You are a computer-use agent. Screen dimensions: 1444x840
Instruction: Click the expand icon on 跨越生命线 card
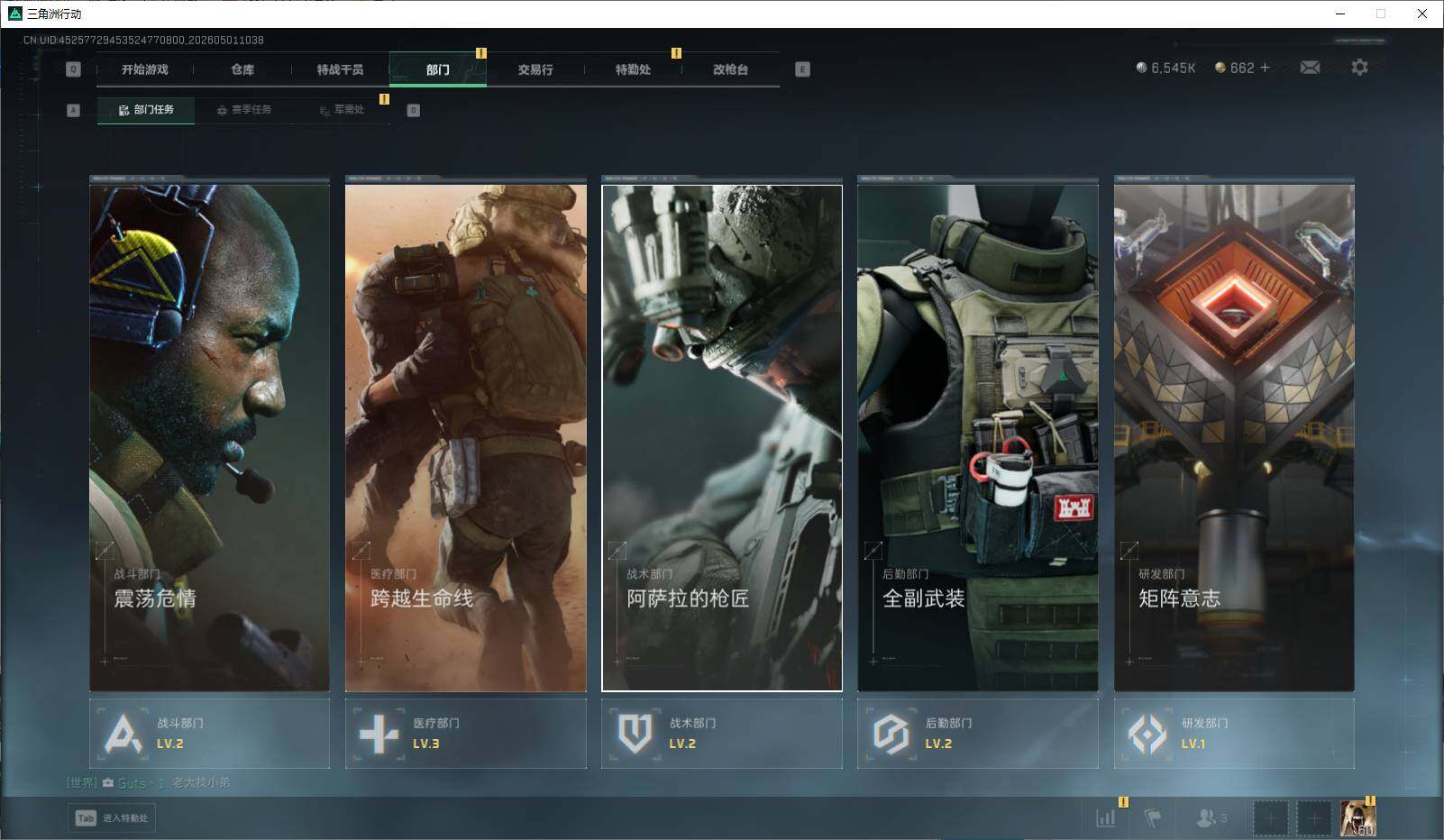click(x=361, y=550)
